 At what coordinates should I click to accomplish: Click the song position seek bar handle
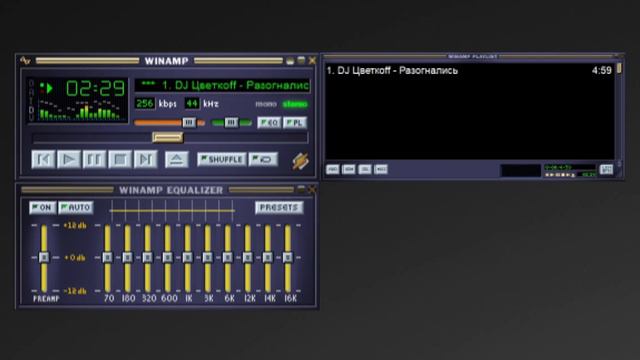168,137
